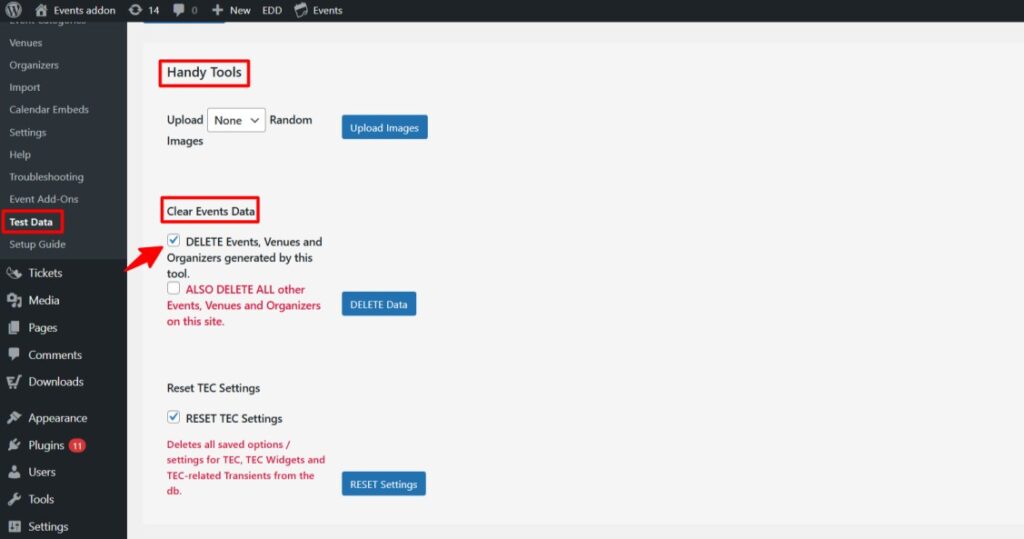Open Calendar Embeds submenu item
The height and width of the screenshot is (539, 1024).
click(x=49, y=109)
